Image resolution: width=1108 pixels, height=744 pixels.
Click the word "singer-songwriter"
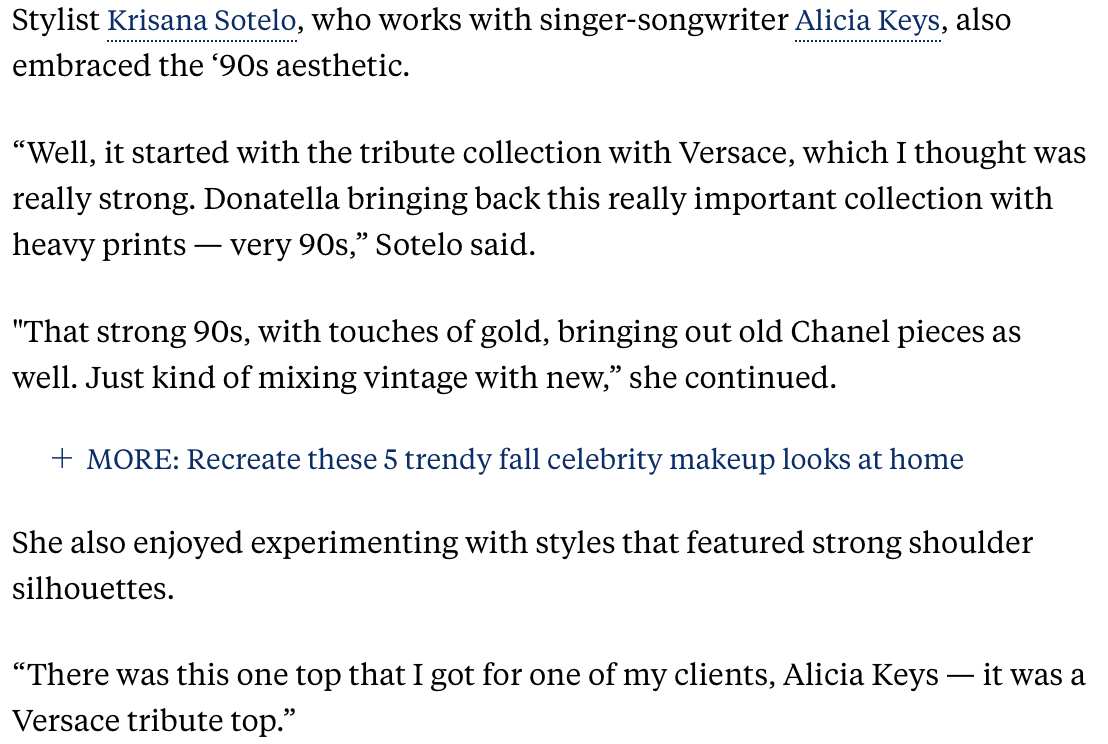663,21
